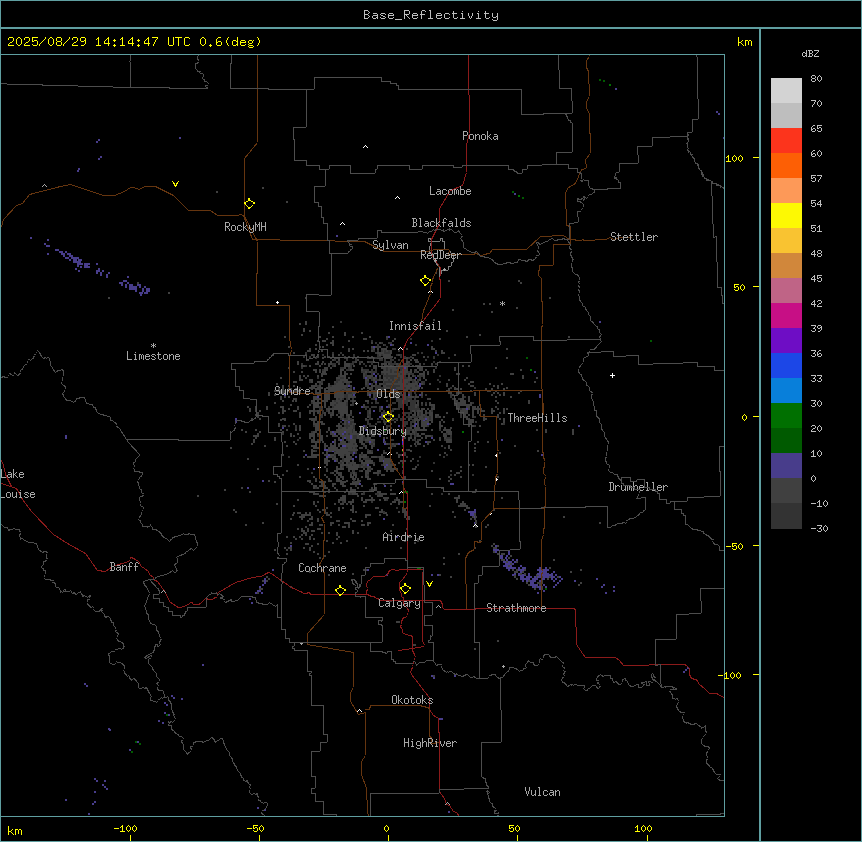Viewport: 862px width, 842px height.
Task: Select the purple 10 dBZ legend swatch
Action: point(786,466)
